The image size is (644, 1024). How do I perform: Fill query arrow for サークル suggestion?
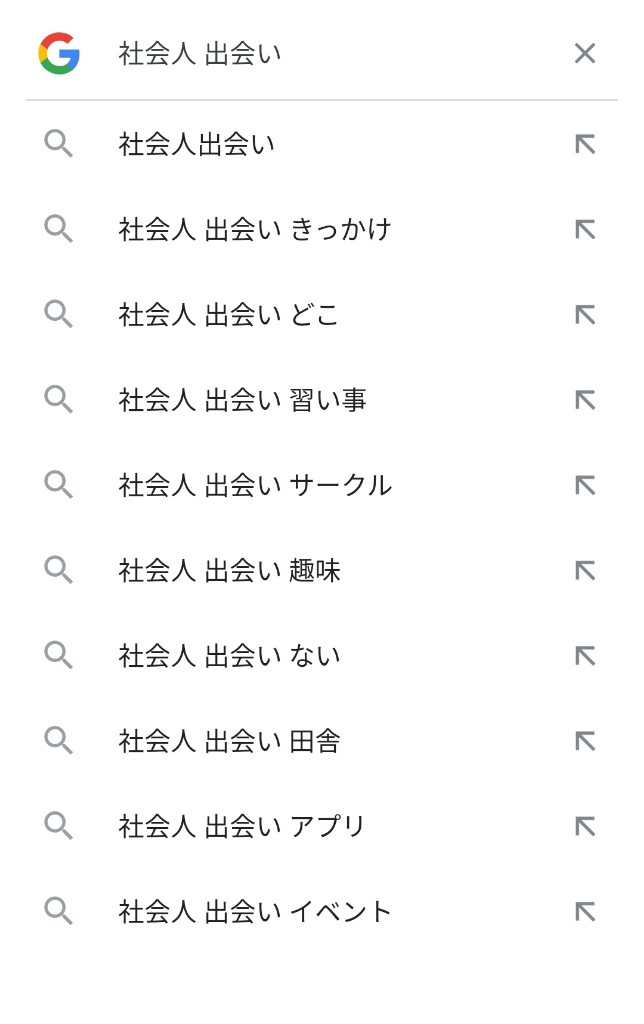coord(585,485)
